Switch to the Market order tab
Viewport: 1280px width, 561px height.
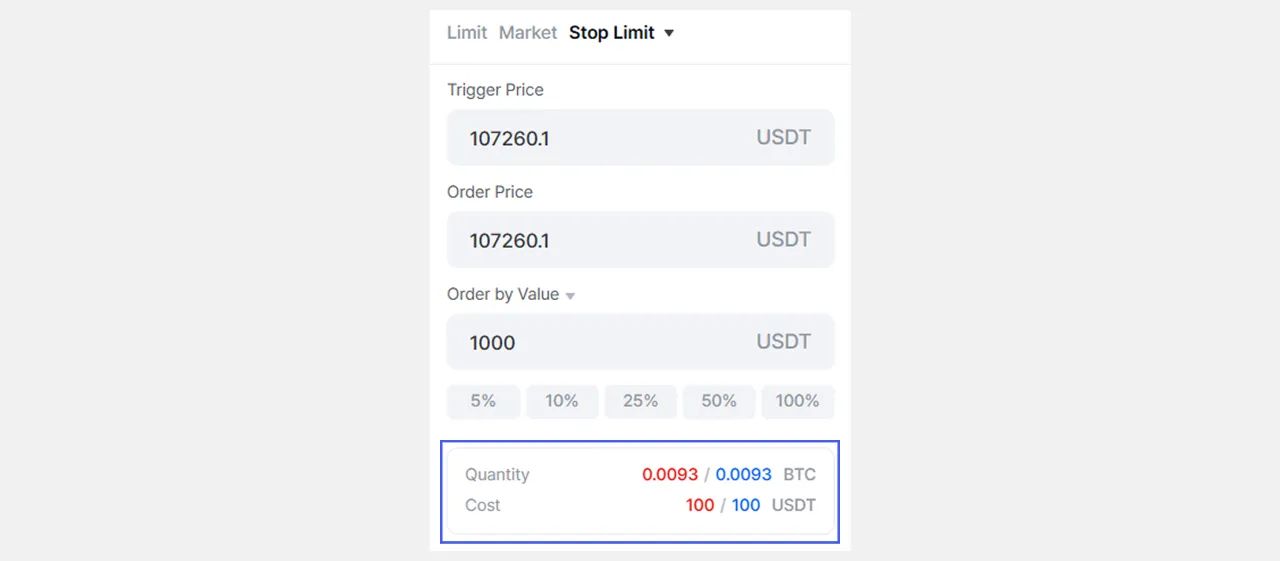coord(527,33)
